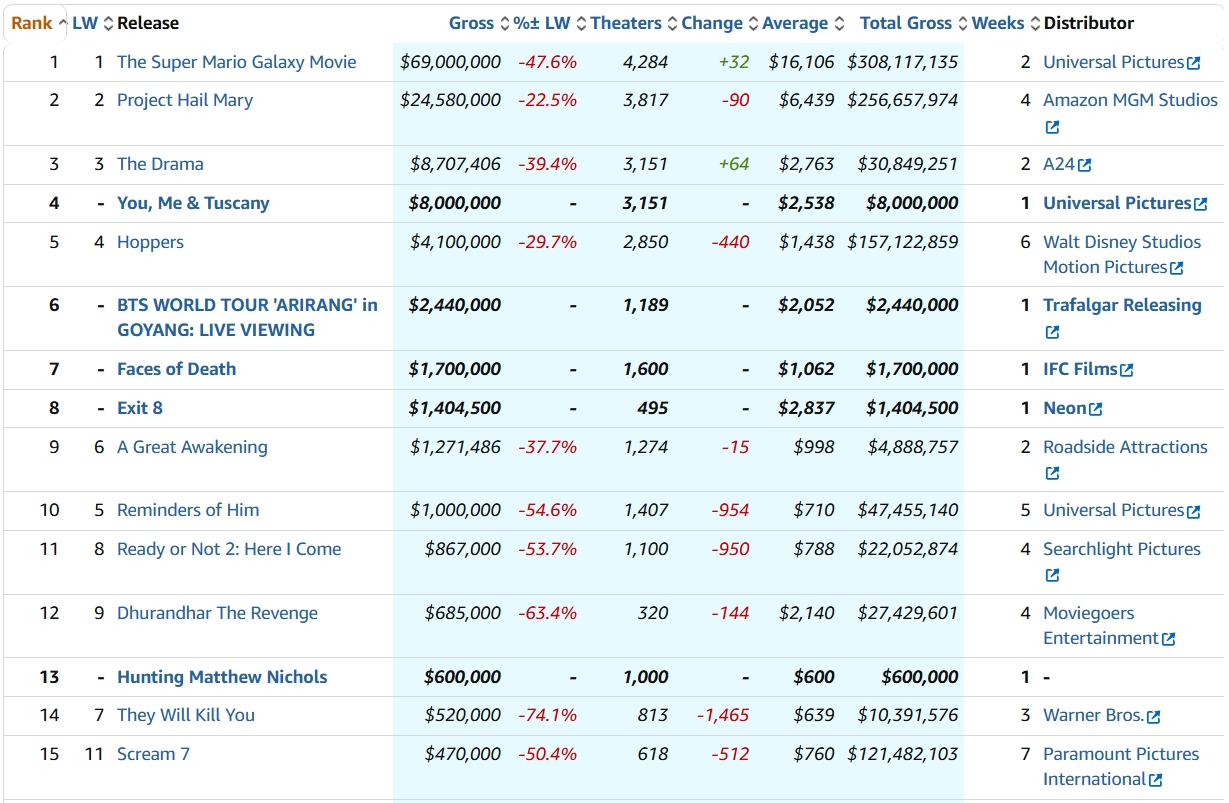
Task: Click external link icon after Moviegoers Entertainment
Action: pyautogui.click(x=1169, y=639)
